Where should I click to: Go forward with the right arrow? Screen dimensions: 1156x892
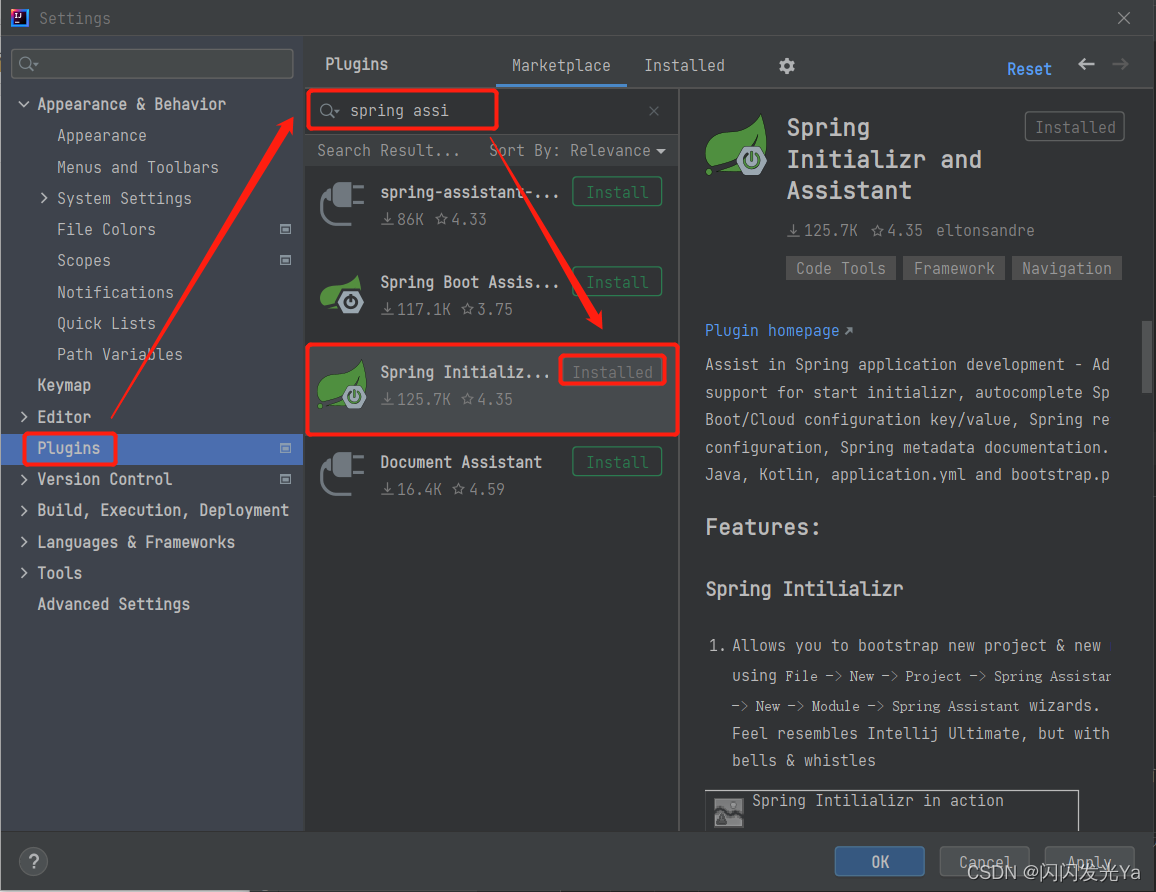[1120, 65]
